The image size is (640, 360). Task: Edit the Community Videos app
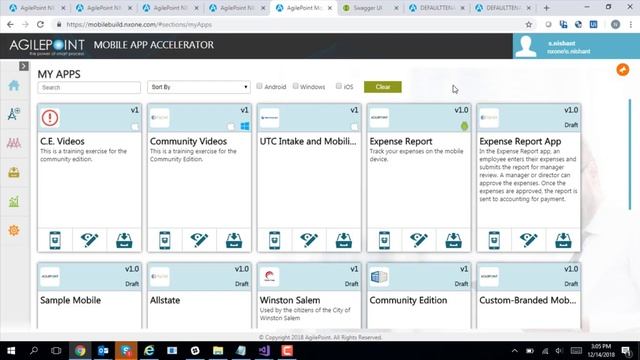(199, 240)
